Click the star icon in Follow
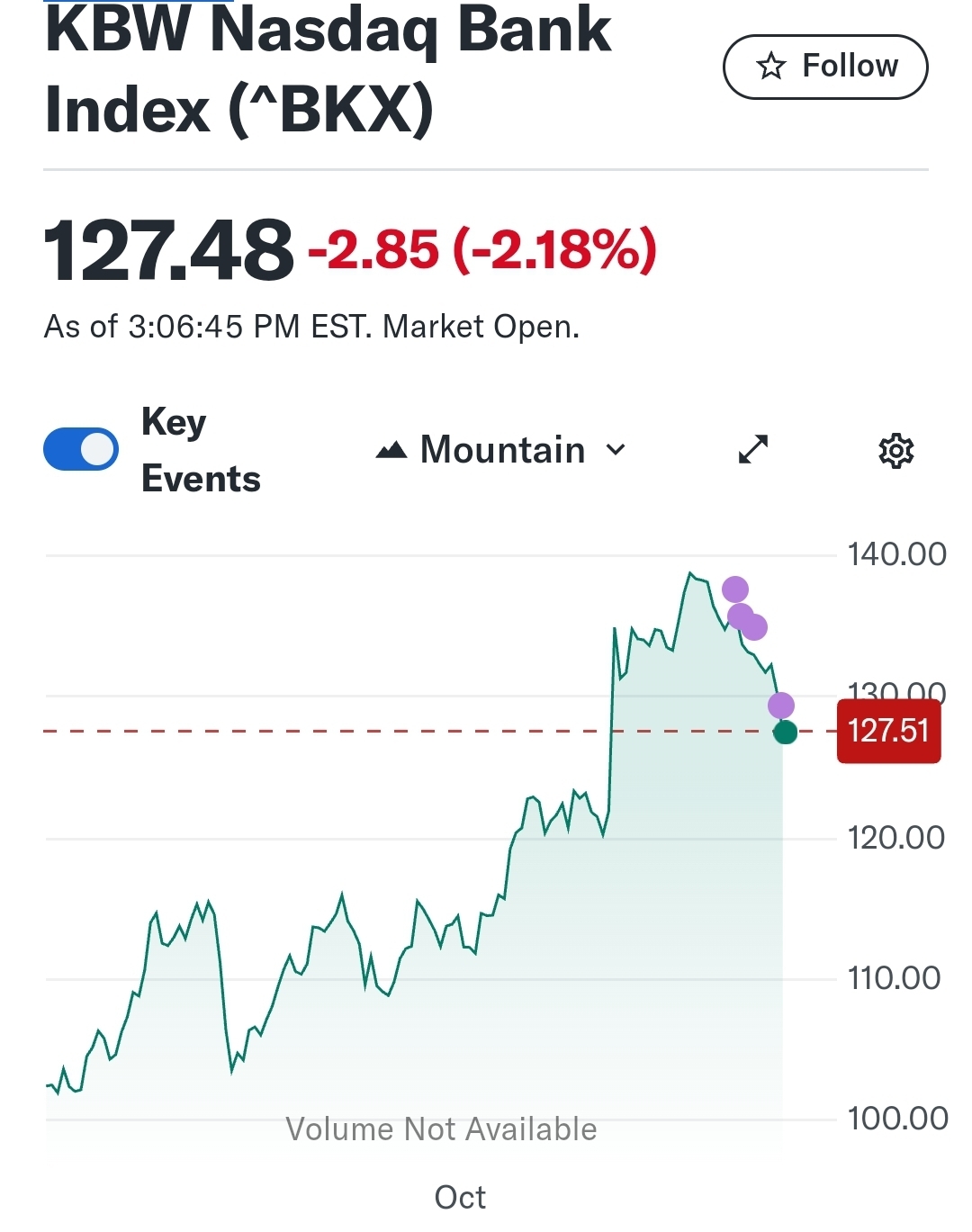This screenshot has width=972, height=1232. coord(771,67)
